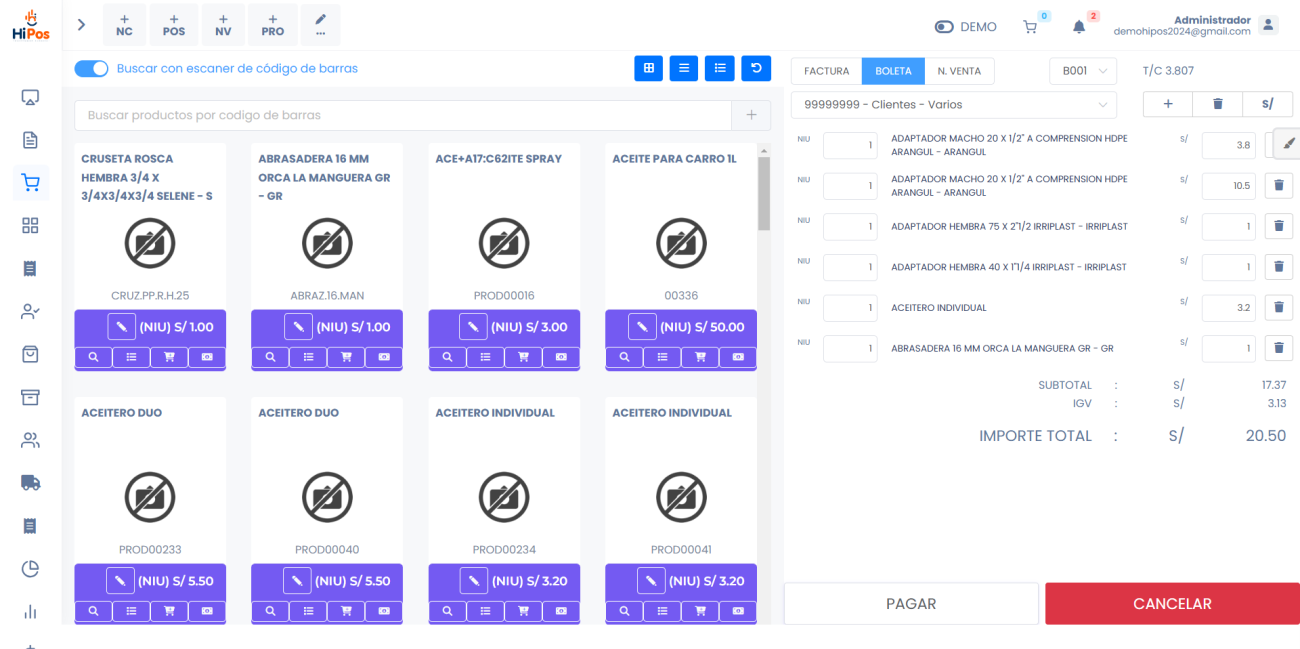Expand the Clientes Varios customer dropdown
This screenshot has height=649, width=1300.
[x=953, y=105]
